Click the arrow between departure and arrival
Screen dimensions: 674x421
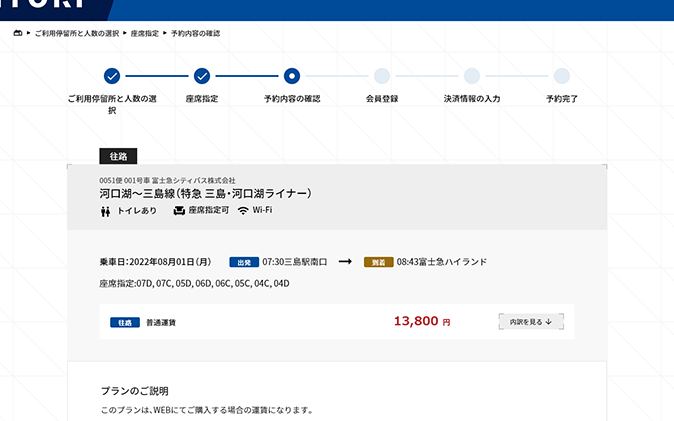pyautogui.click(x=345, y=261)
